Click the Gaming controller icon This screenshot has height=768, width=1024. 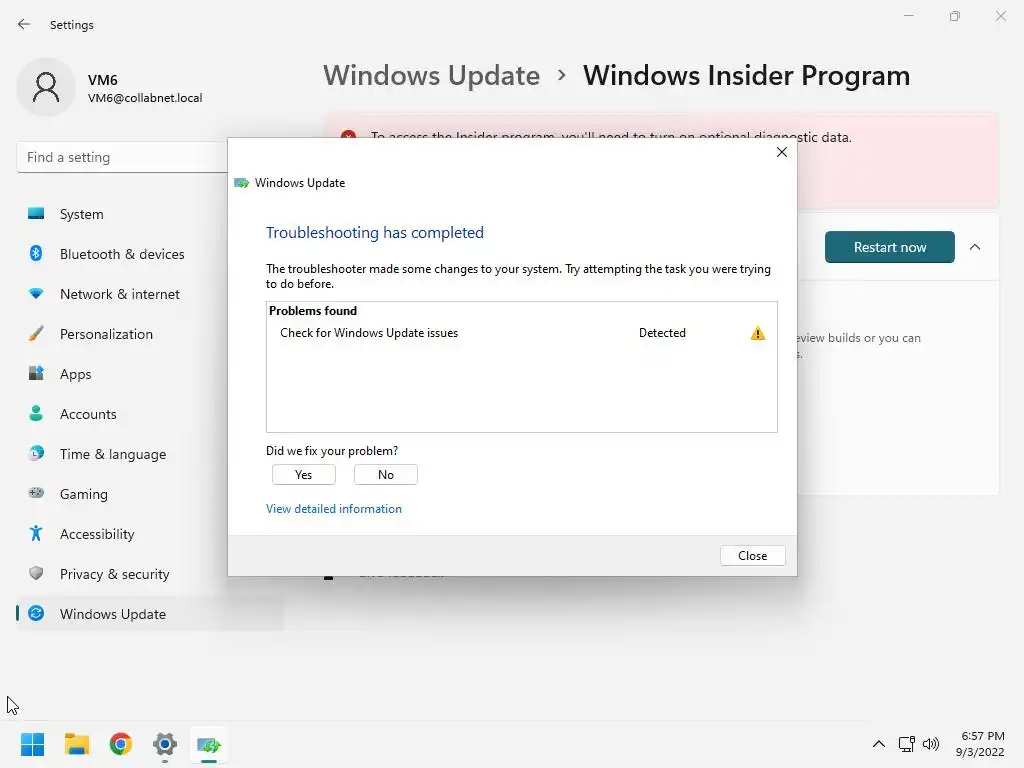pos(36,493)
